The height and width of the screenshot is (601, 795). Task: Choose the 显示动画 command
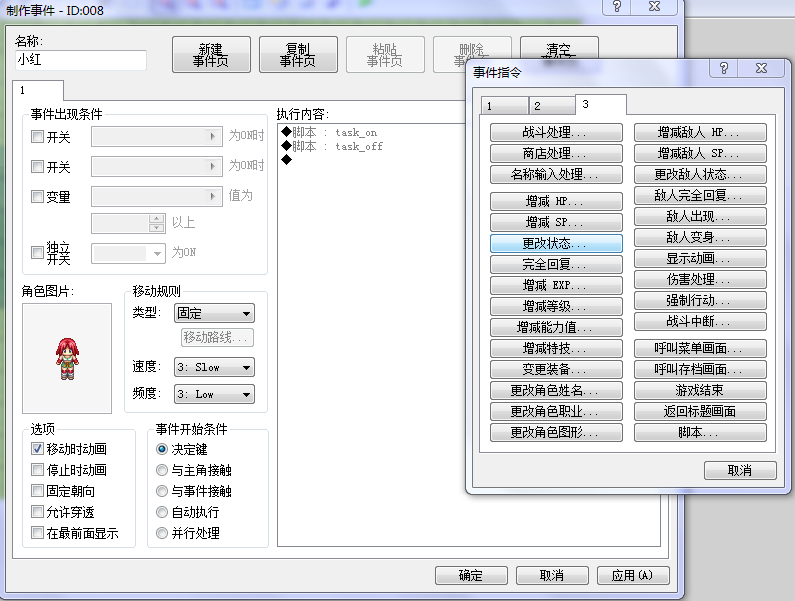tap(700, 258)
